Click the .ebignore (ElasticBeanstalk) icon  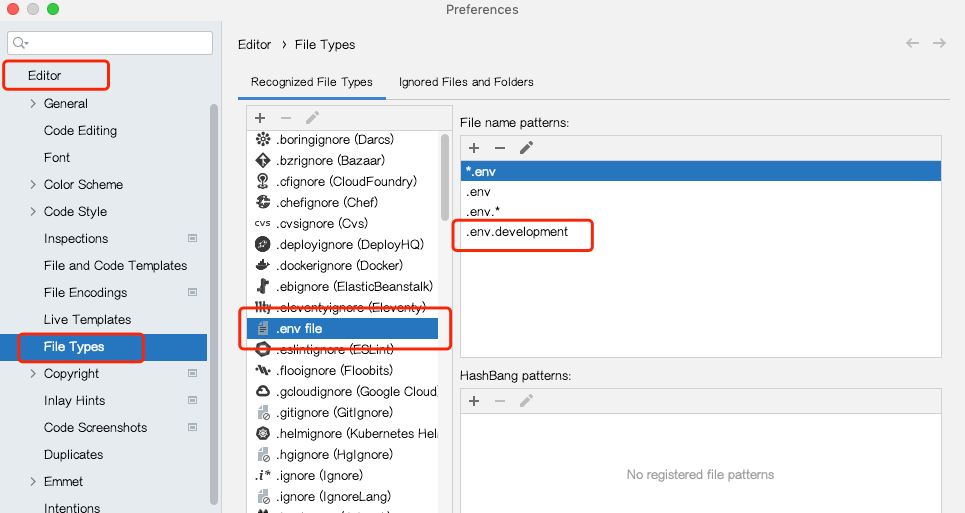pyautogui.click(x=263, y=286)
